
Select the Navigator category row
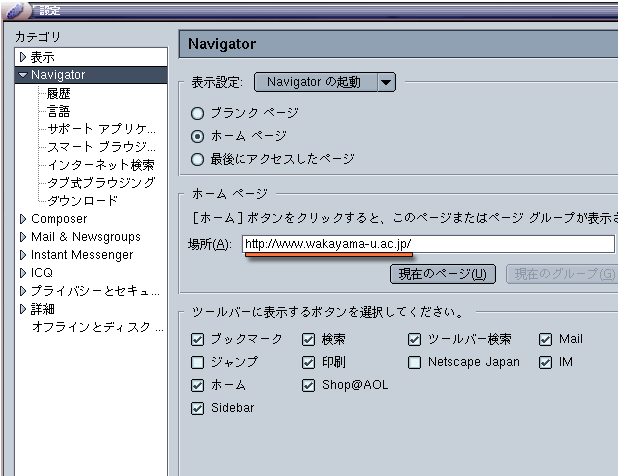tap(91, 75)
